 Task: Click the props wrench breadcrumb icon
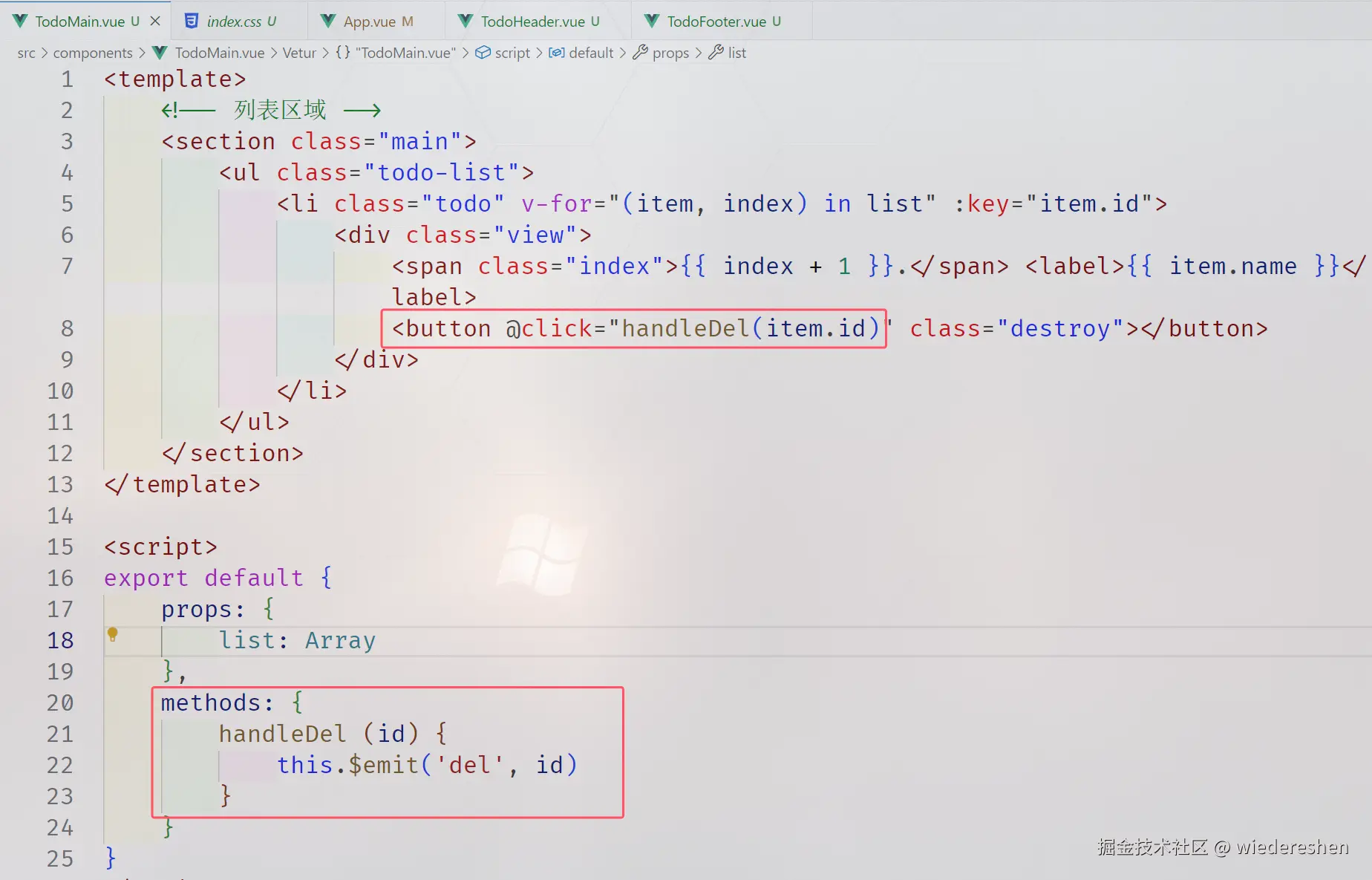(640, 52)
